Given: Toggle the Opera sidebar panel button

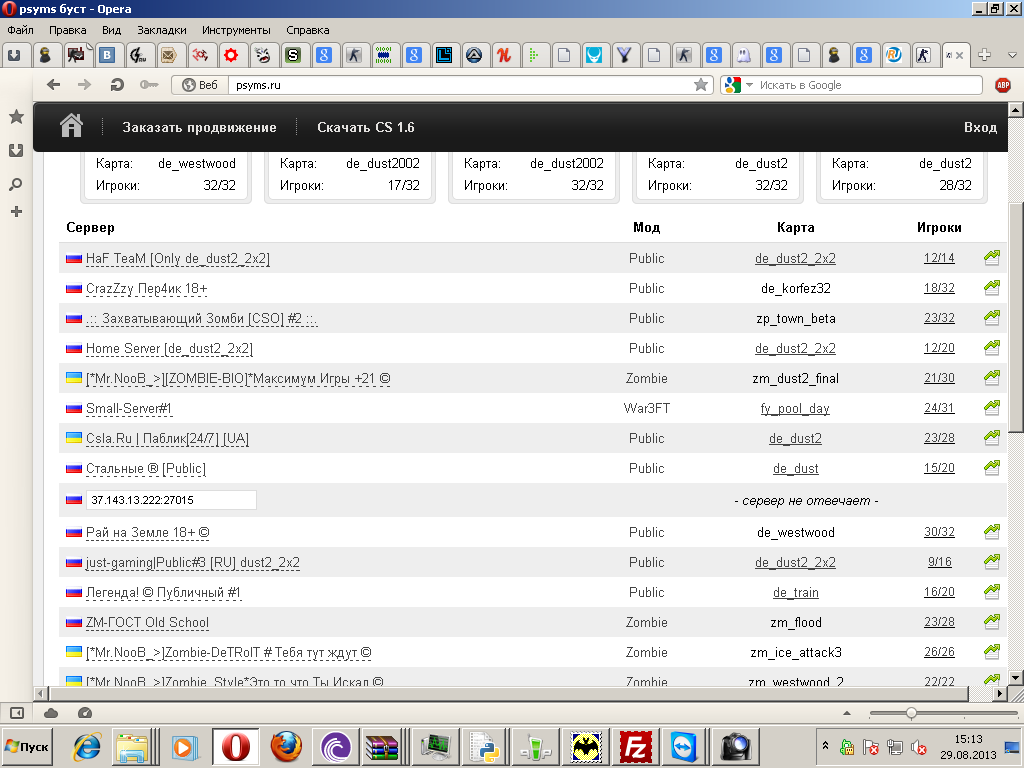Looking at the screenshot, I should tap(16, 713).
